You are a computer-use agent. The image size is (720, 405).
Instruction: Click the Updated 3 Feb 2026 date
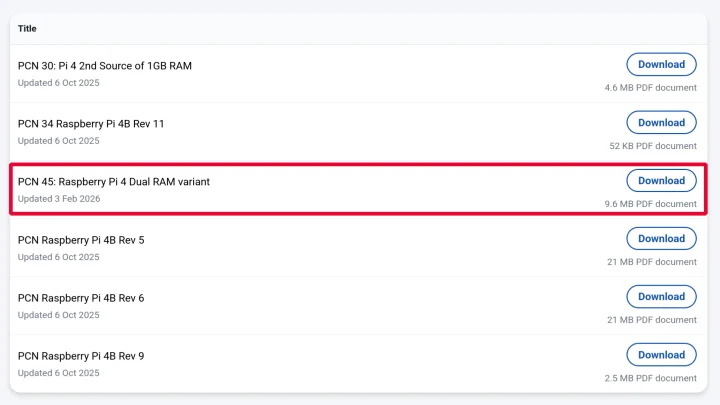click(x=59, y=199)
